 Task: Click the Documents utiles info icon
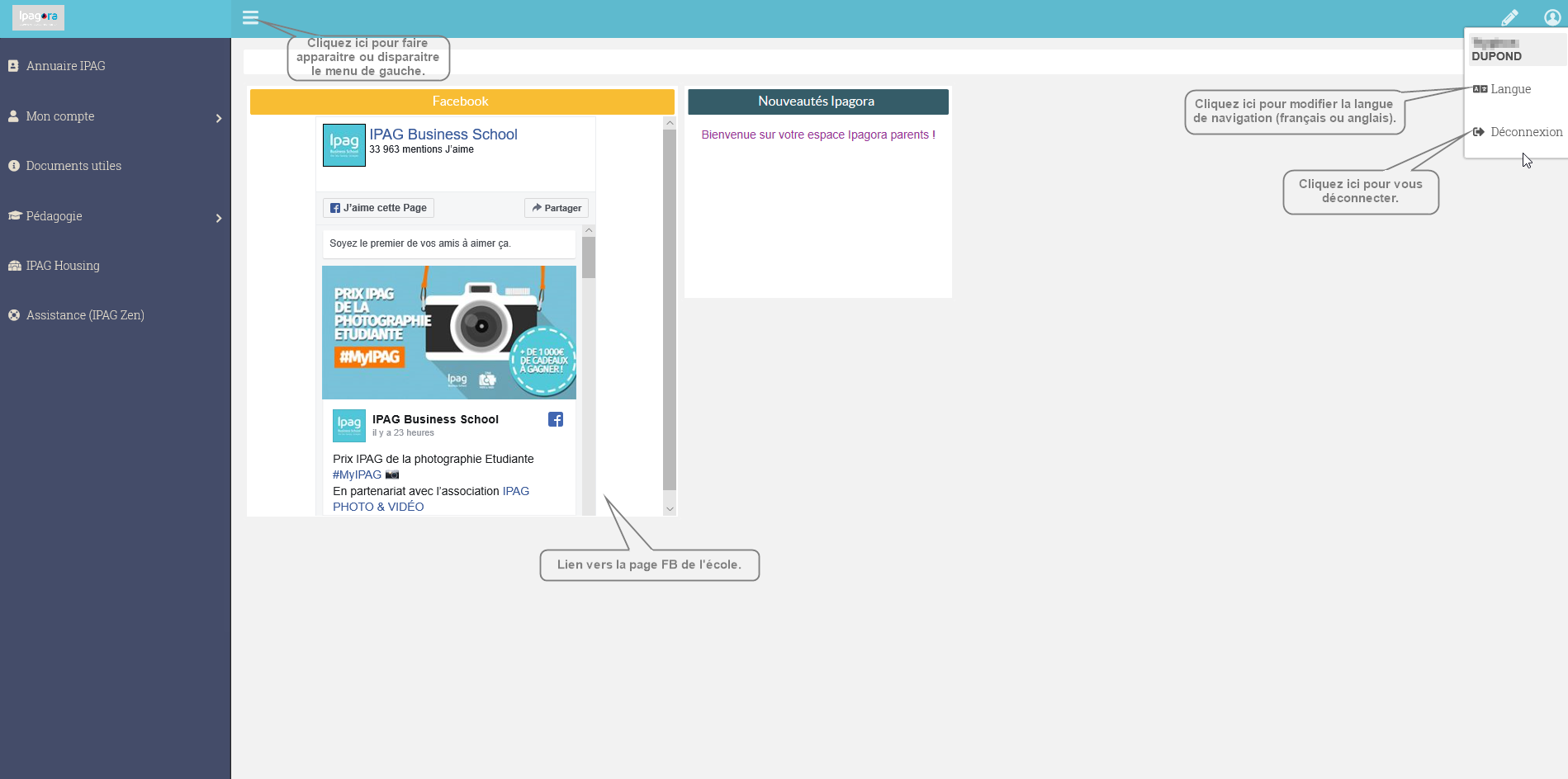click(x=14, y=166)
